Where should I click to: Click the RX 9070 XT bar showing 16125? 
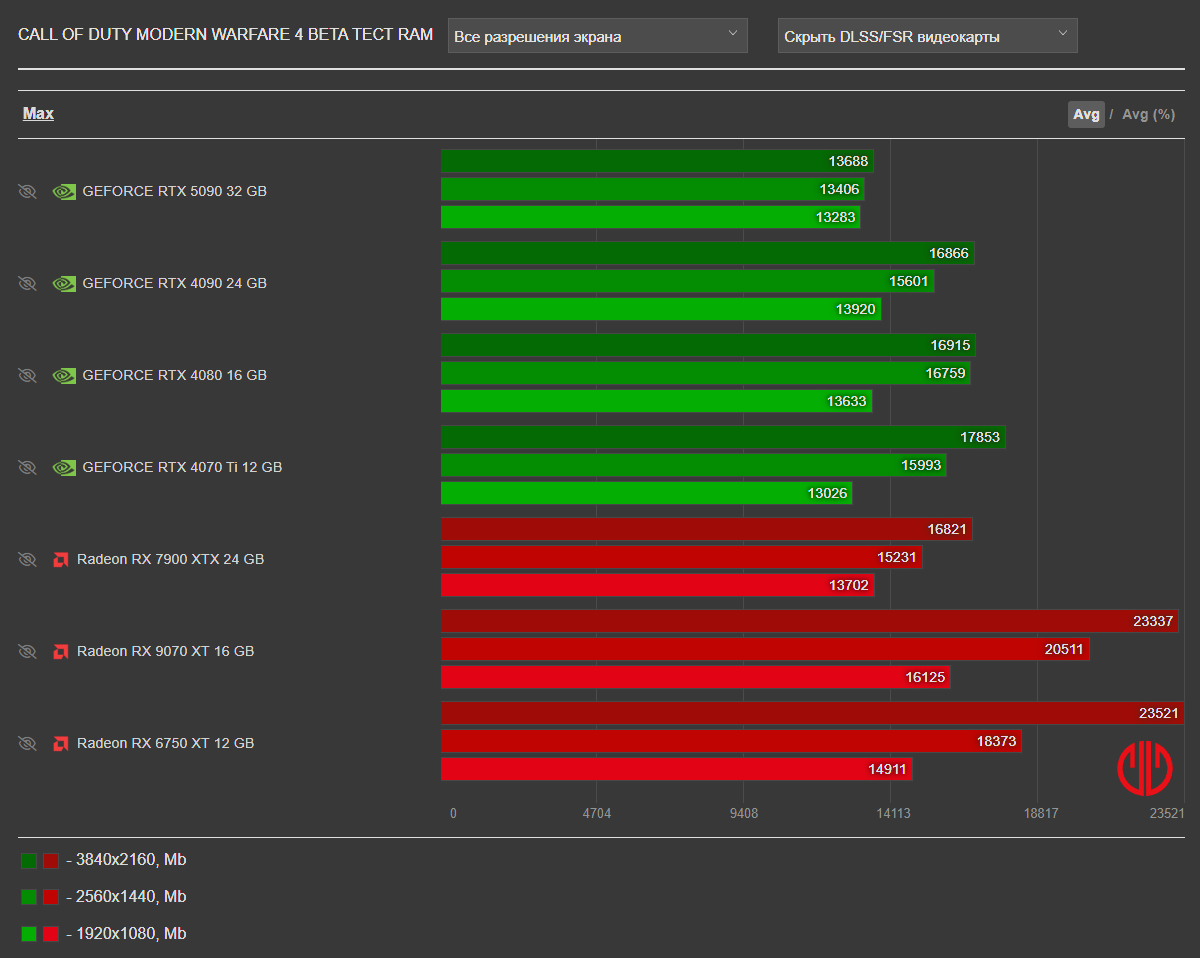pos(696,677)
